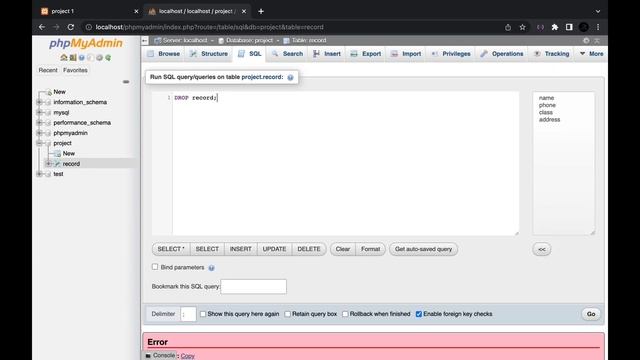
Task: Disable Enable foreign key checks
Action: tap(418, 314)
